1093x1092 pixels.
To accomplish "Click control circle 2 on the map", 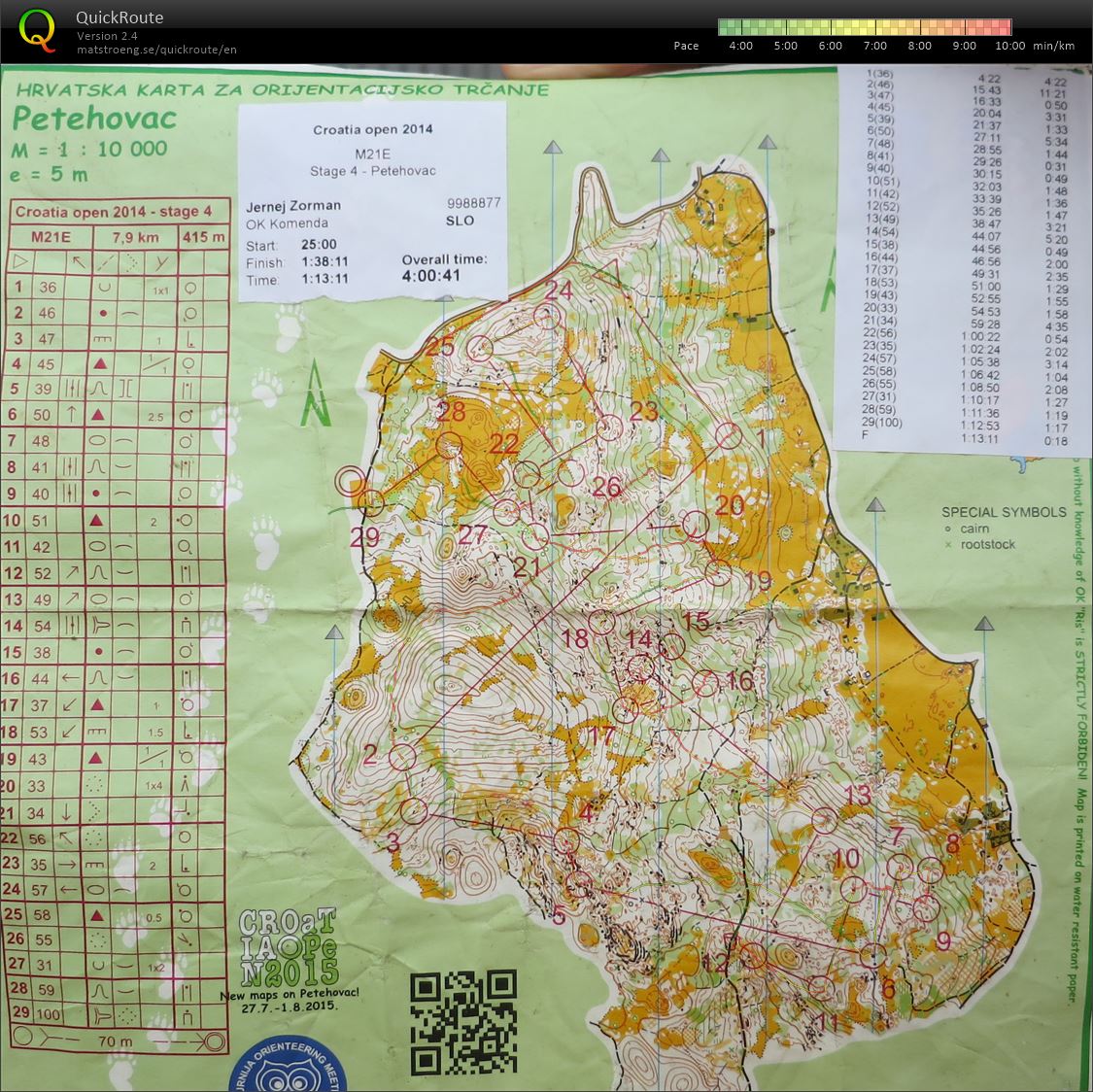I will 402,758.
